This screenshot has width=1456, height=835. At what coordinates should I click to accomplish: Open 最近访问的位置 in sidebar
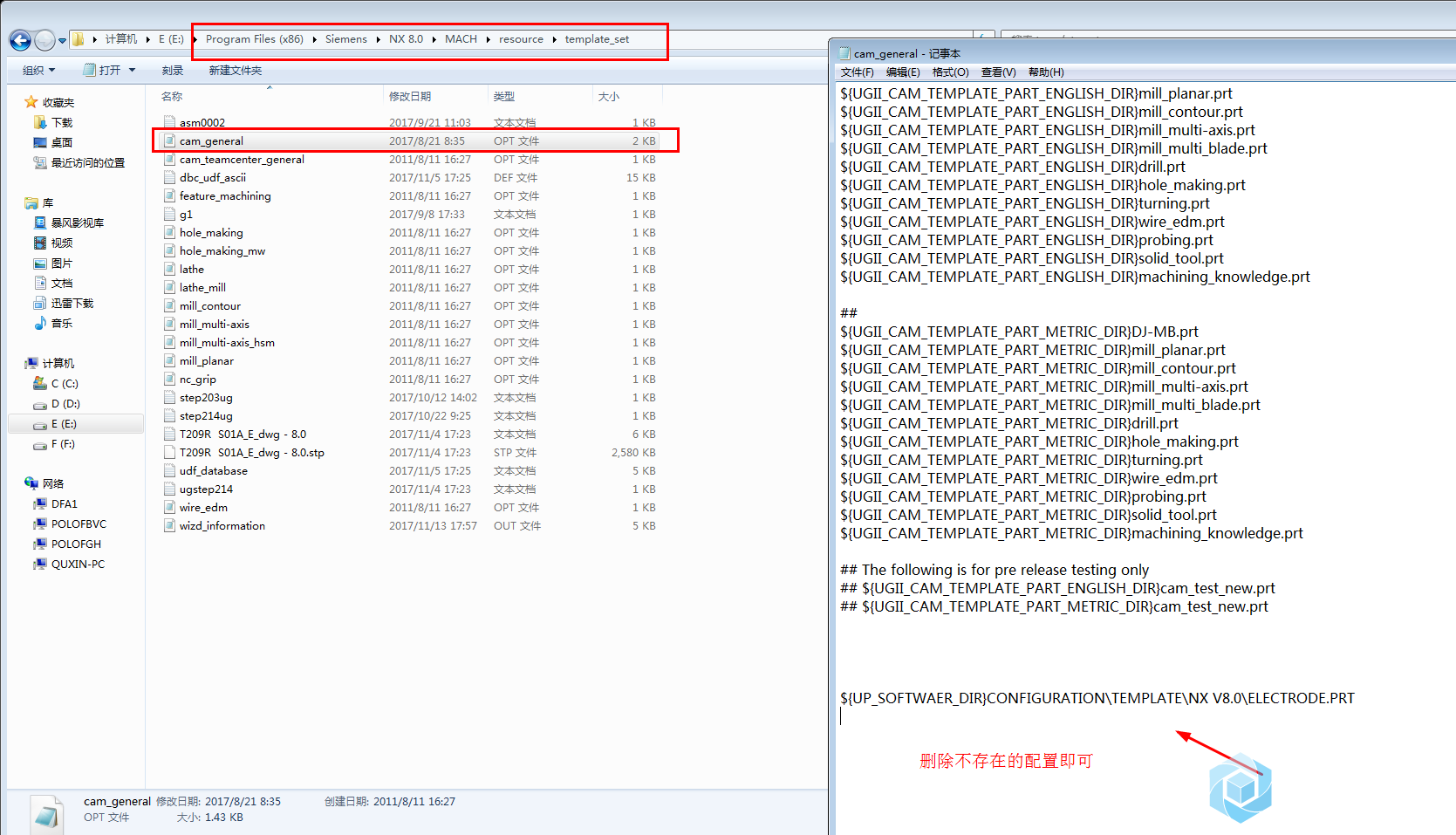[87, 162]
